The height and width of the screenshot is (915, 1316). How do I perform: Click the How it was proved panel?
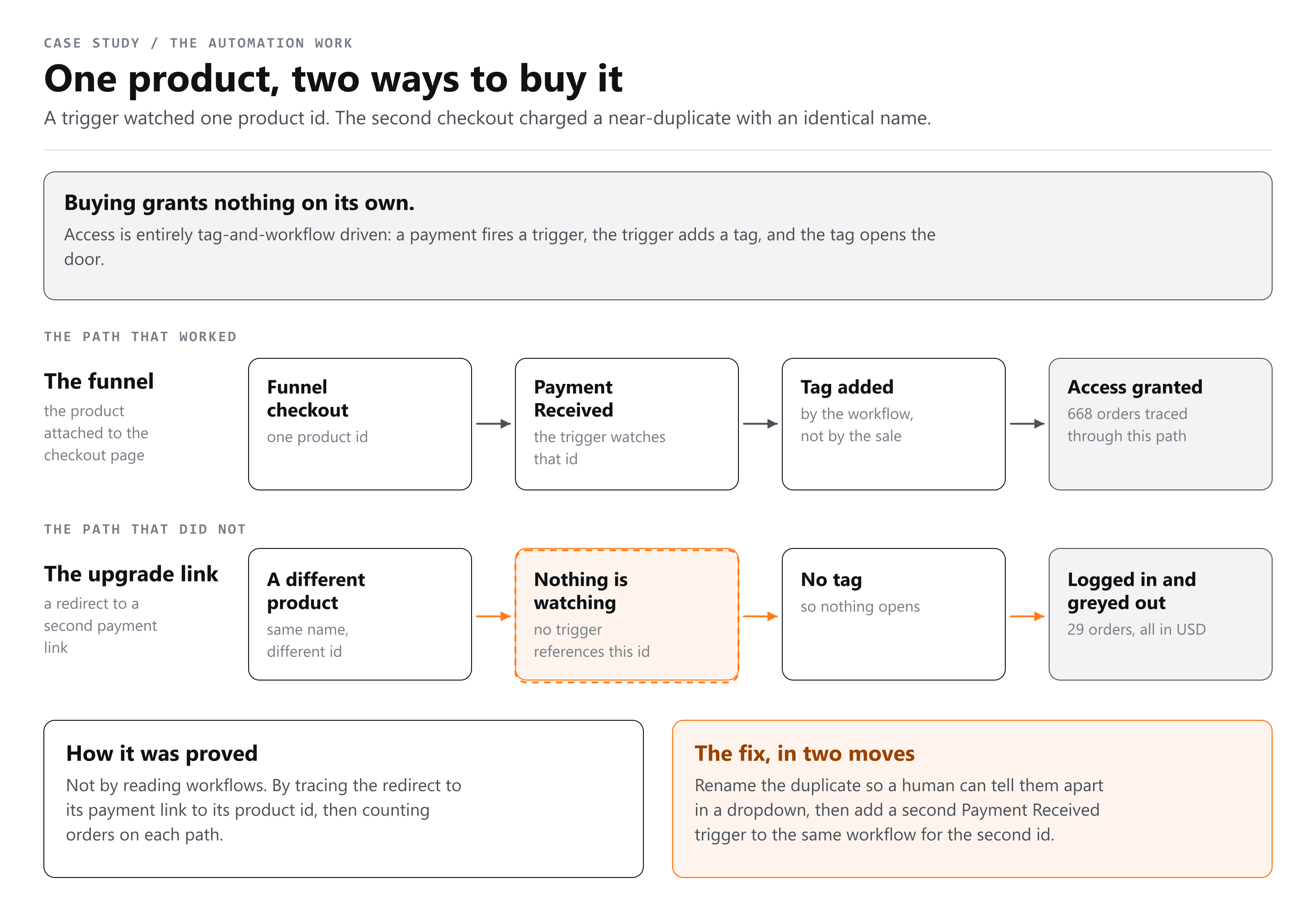[343, 798]
